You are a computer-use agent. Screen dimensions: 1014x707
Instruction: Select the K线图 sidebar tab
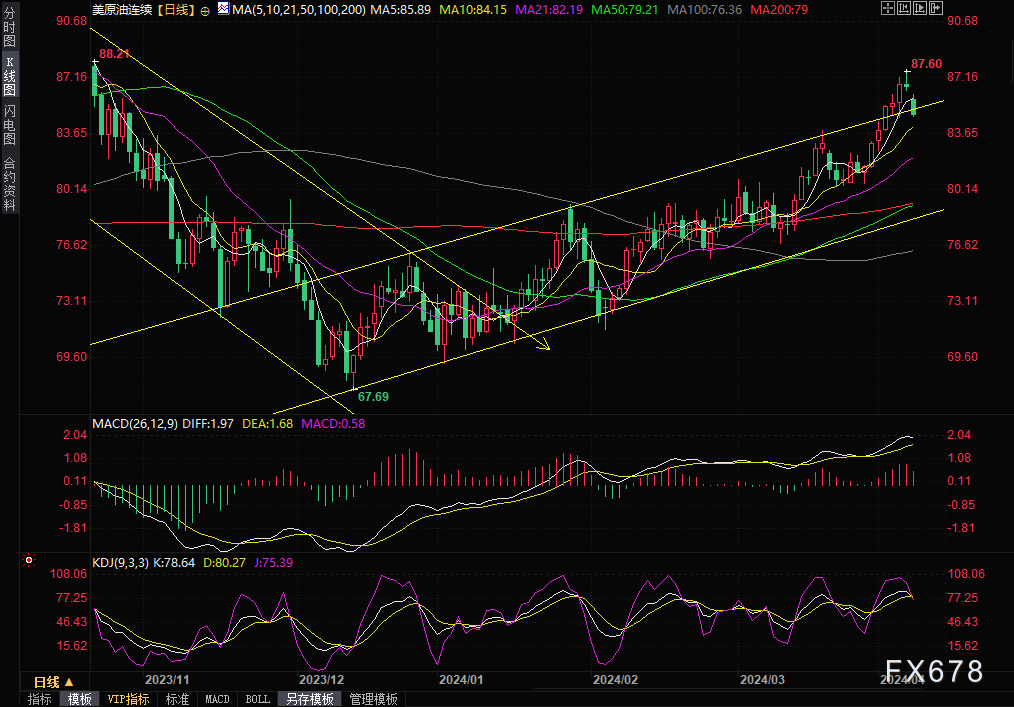(x=9, y=78)
